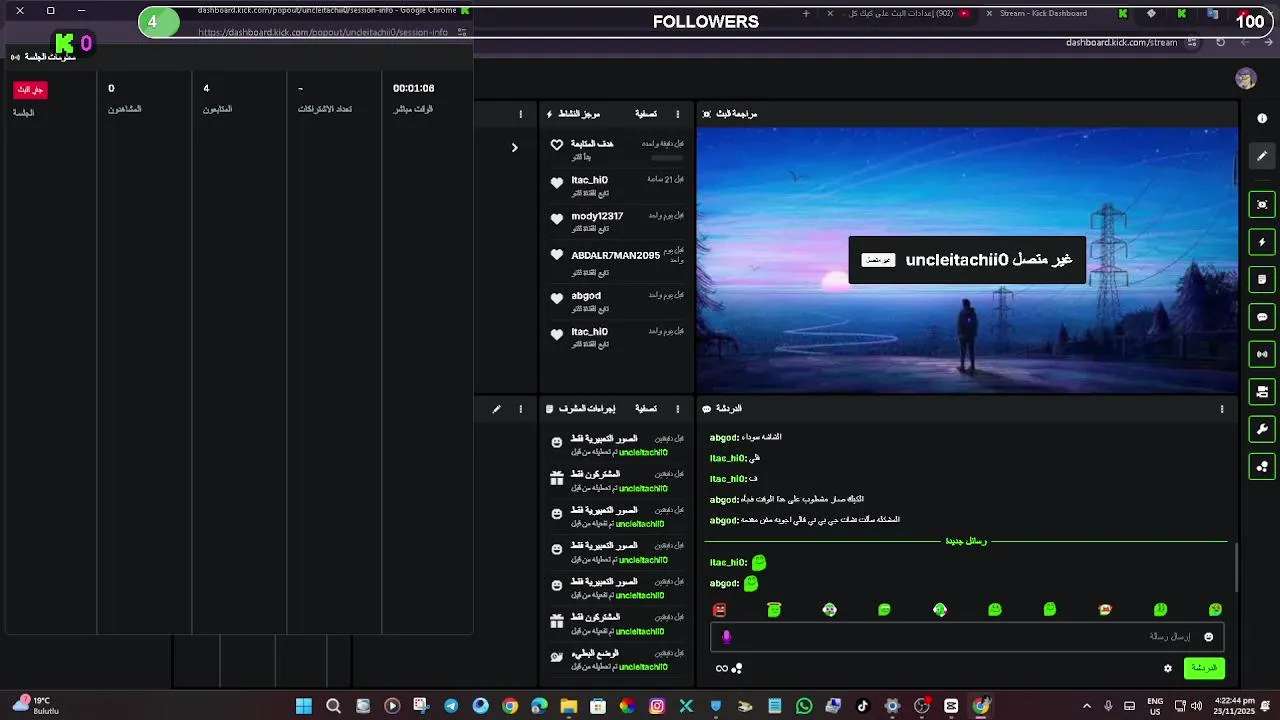Viewport: 1280px width, 720px height.
Task: Click the taskbar clock showing 4:22:44 pm
Action: click(x=1234, y=706)
